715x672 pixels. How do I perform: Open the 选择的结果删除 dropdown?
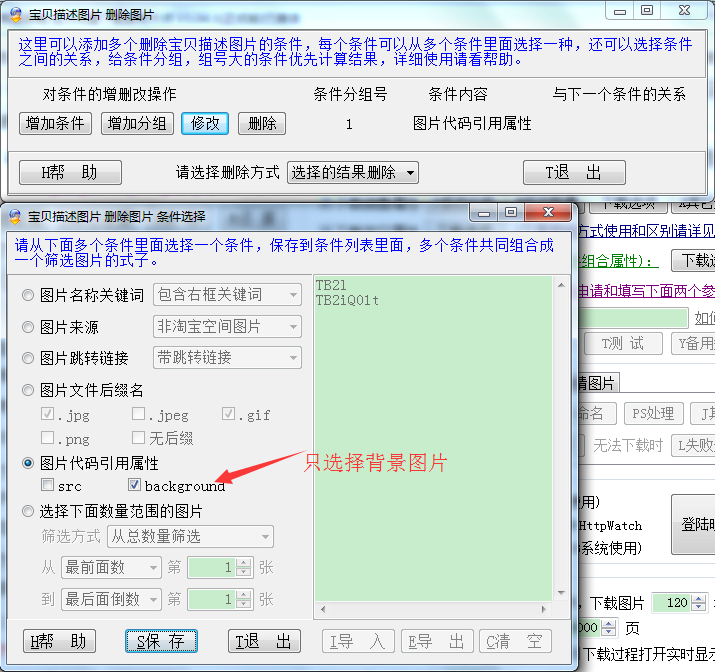(352, 172)
